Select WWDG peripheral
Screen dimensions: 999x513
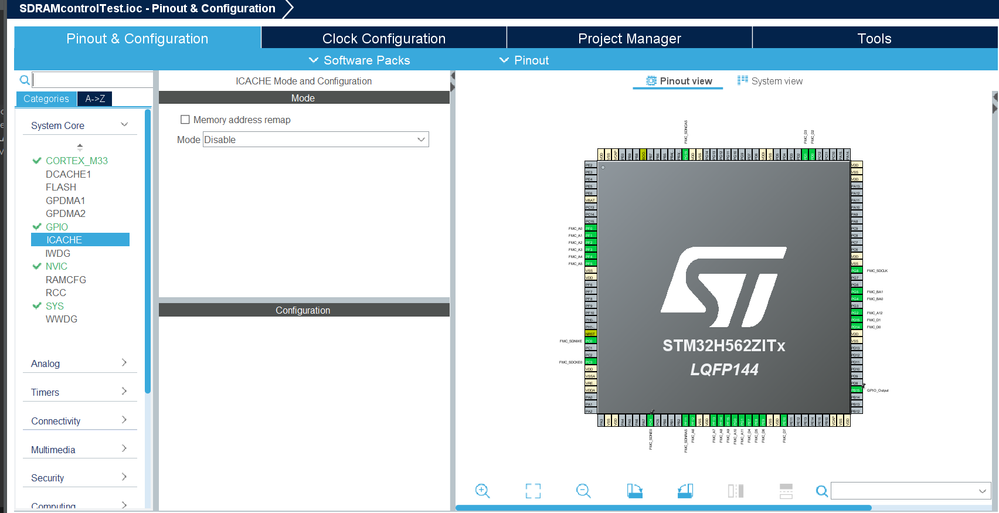coord(61,319)
